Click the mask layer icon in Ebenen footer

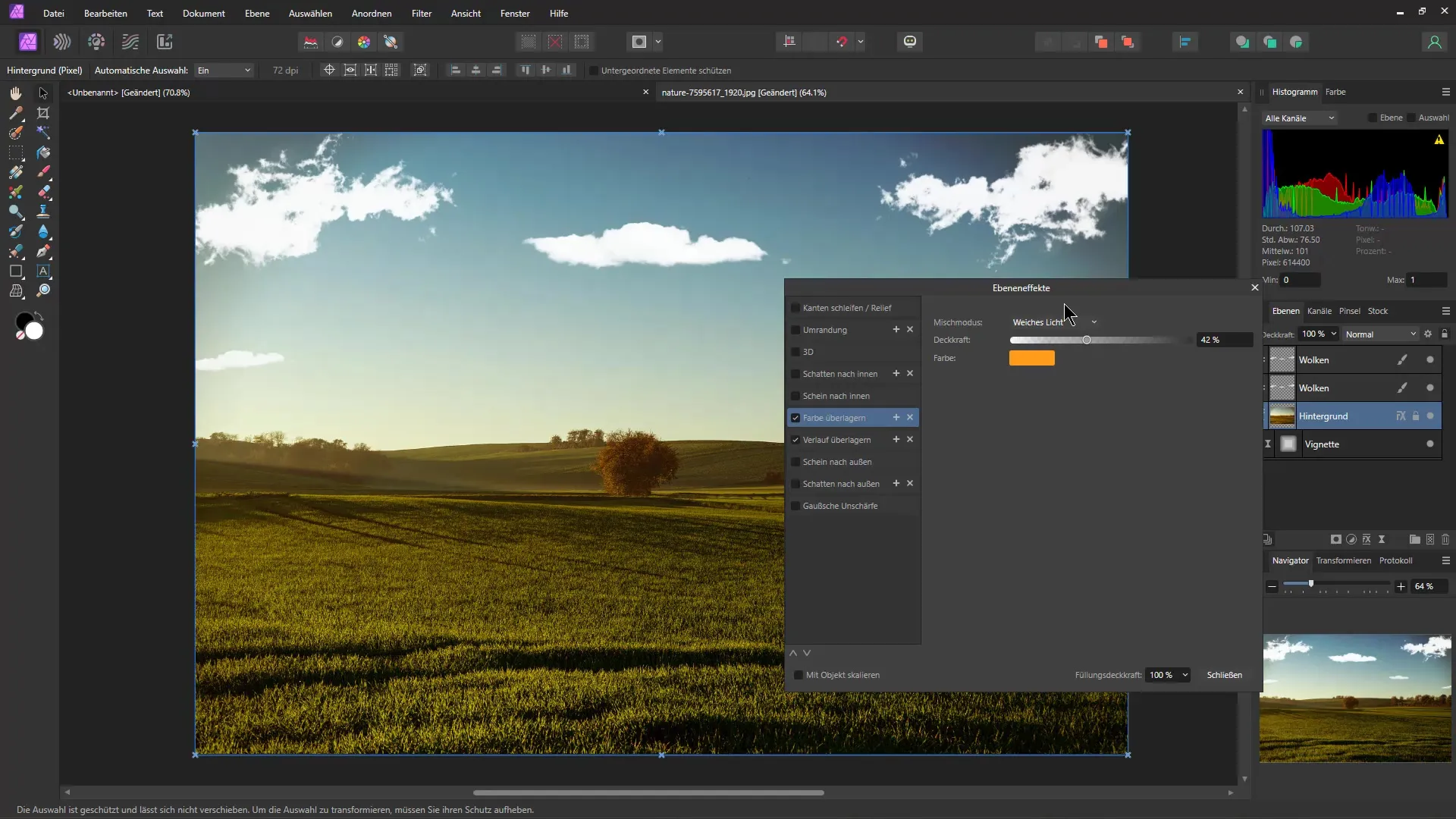tap(1336, 539)
